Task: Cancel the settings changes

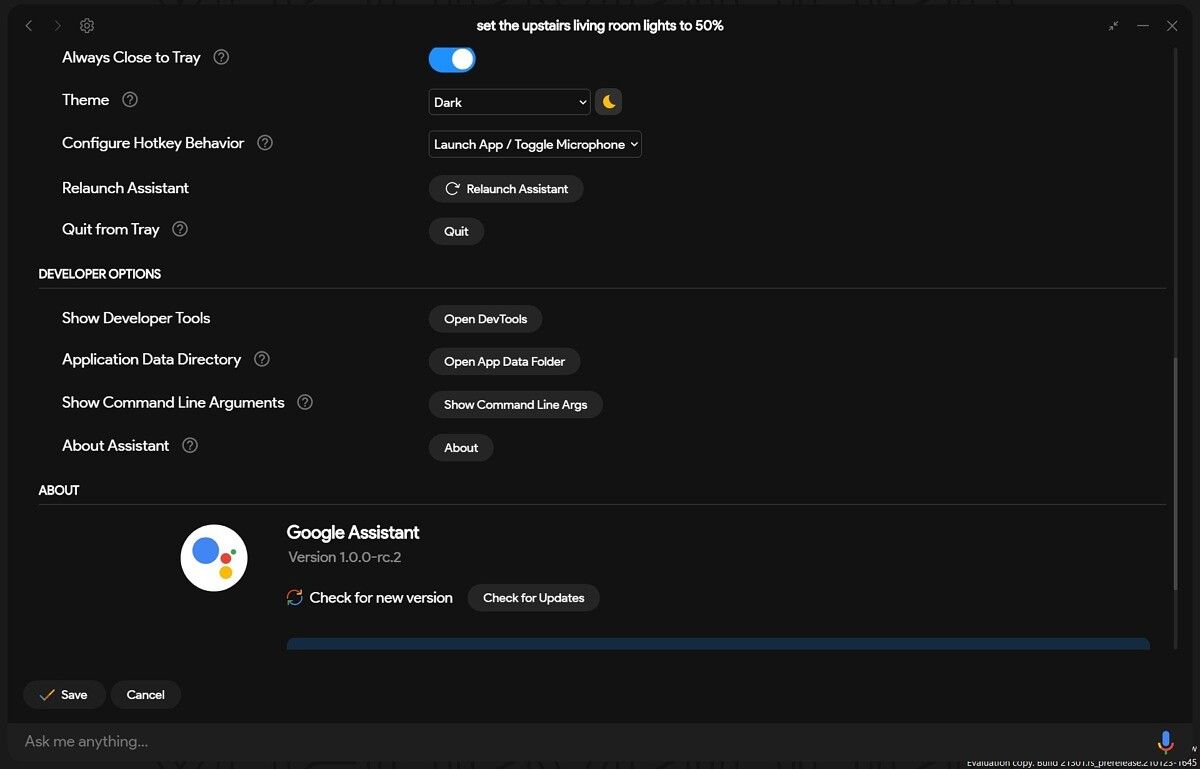Action: 145,694
